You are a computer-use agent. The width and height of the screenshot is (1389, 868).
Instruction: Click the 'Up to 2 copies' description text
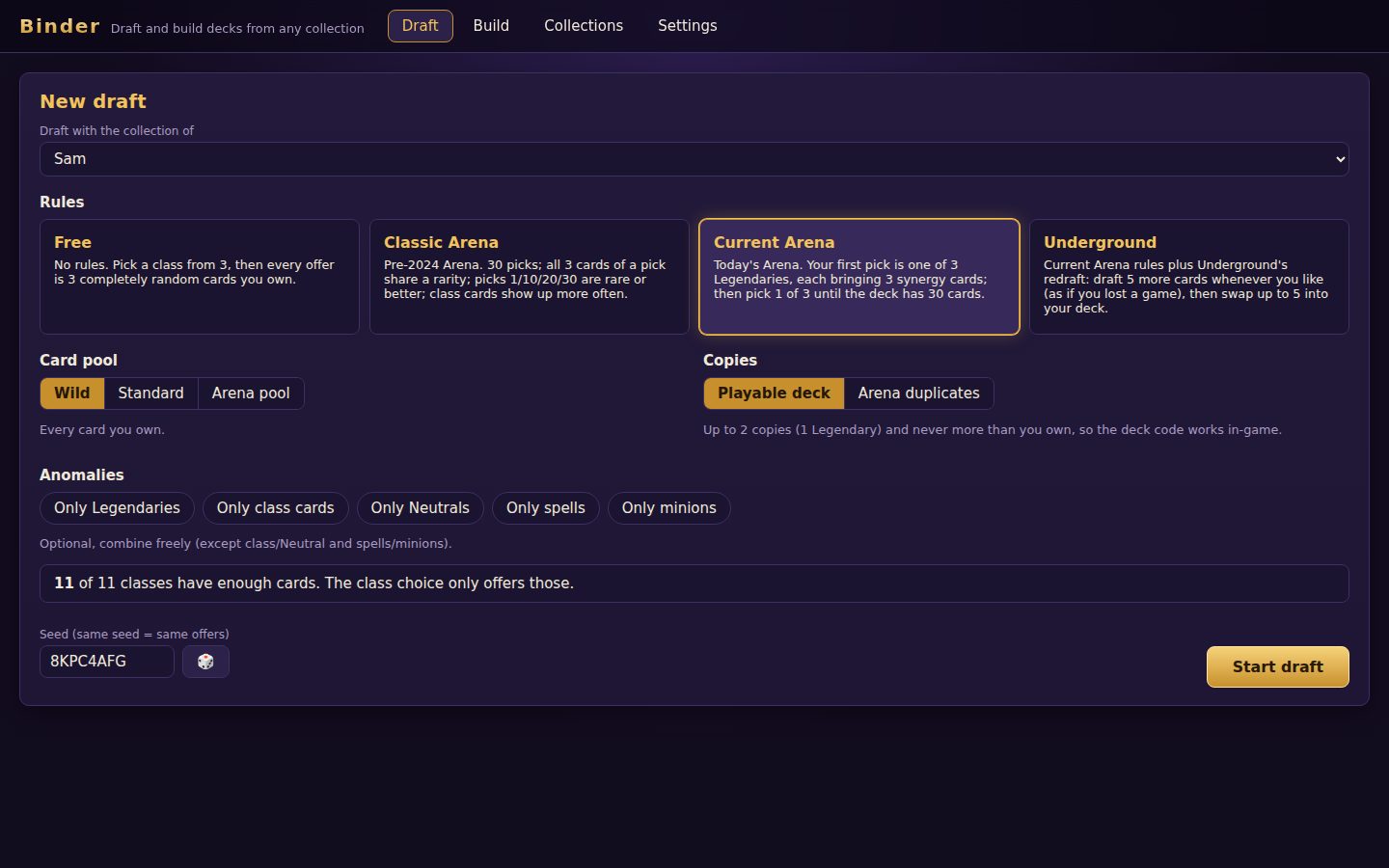coord(993,430)
